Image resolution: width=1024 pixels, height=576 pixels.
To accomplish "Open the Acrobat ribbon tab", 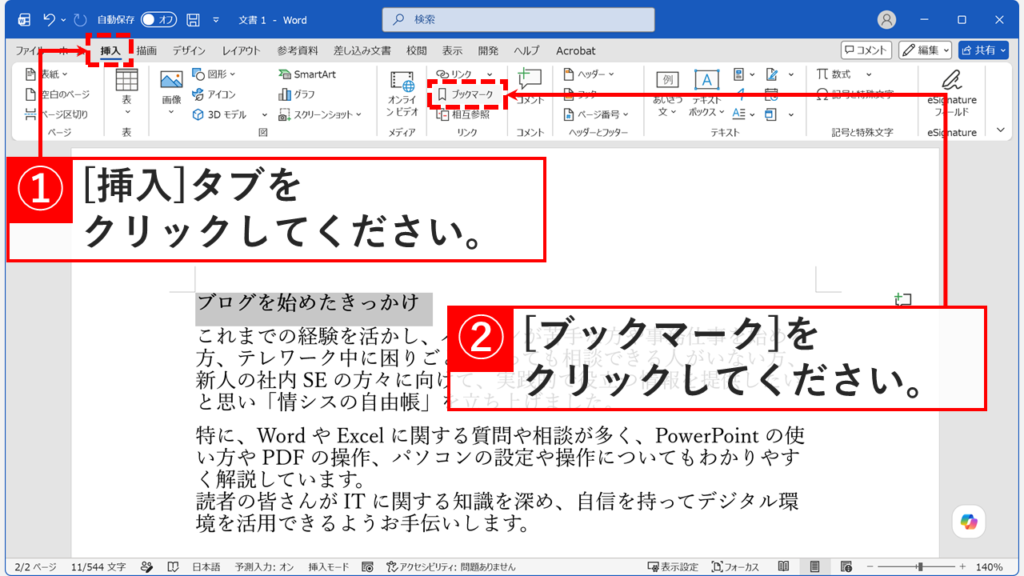I will [575, 50].
